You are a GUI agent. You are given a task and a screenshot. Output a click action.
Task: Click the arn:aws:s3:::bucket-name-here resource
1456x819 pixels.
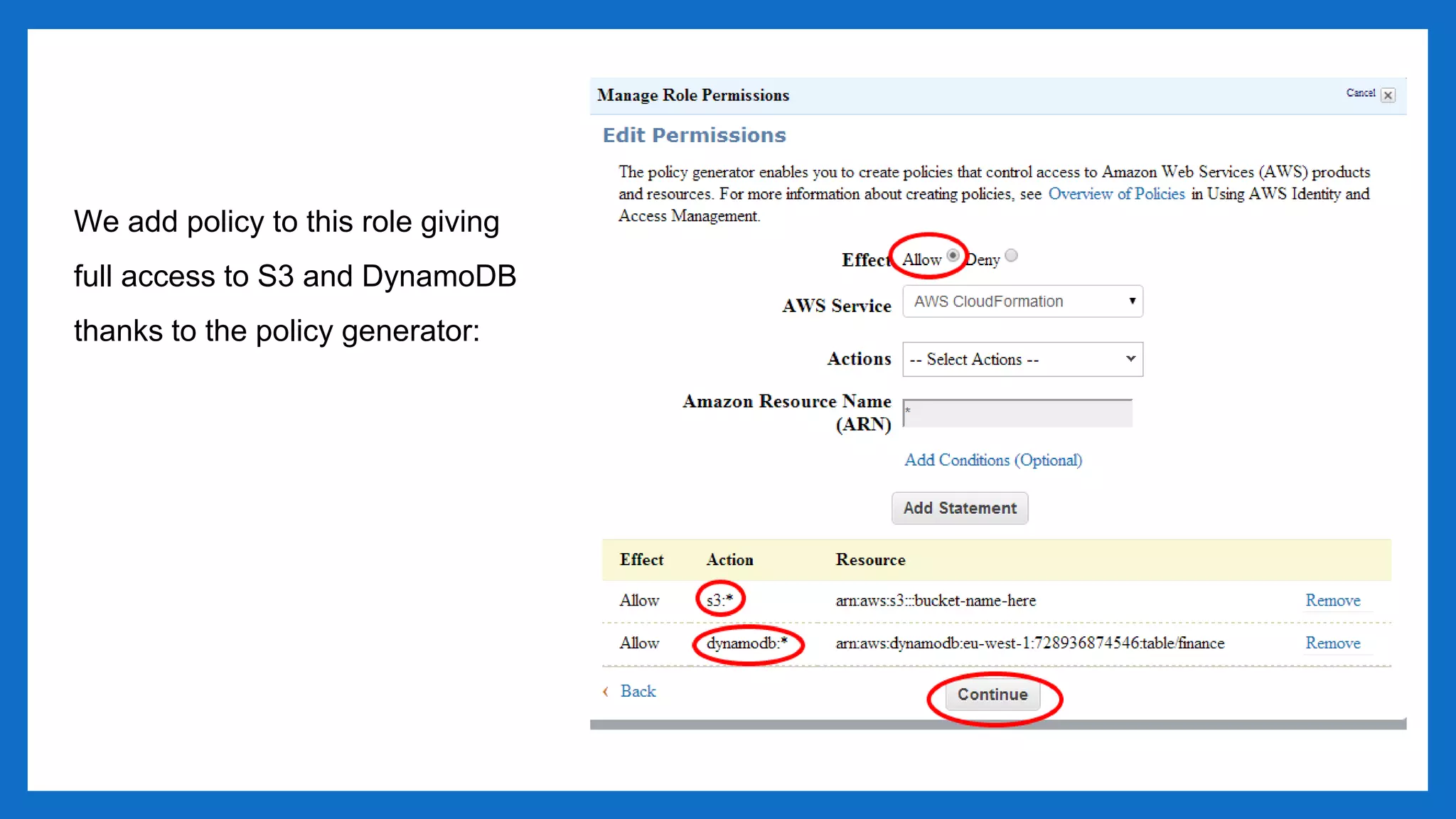(x=936, y=601)
